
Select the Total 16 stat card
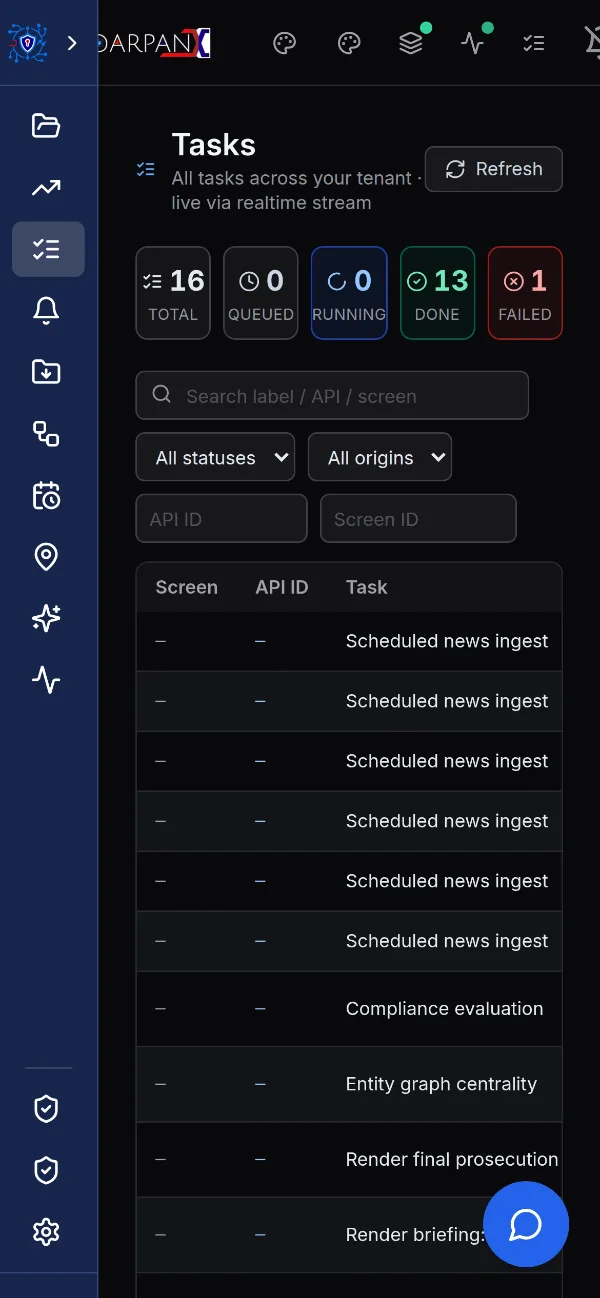(173, 293)
